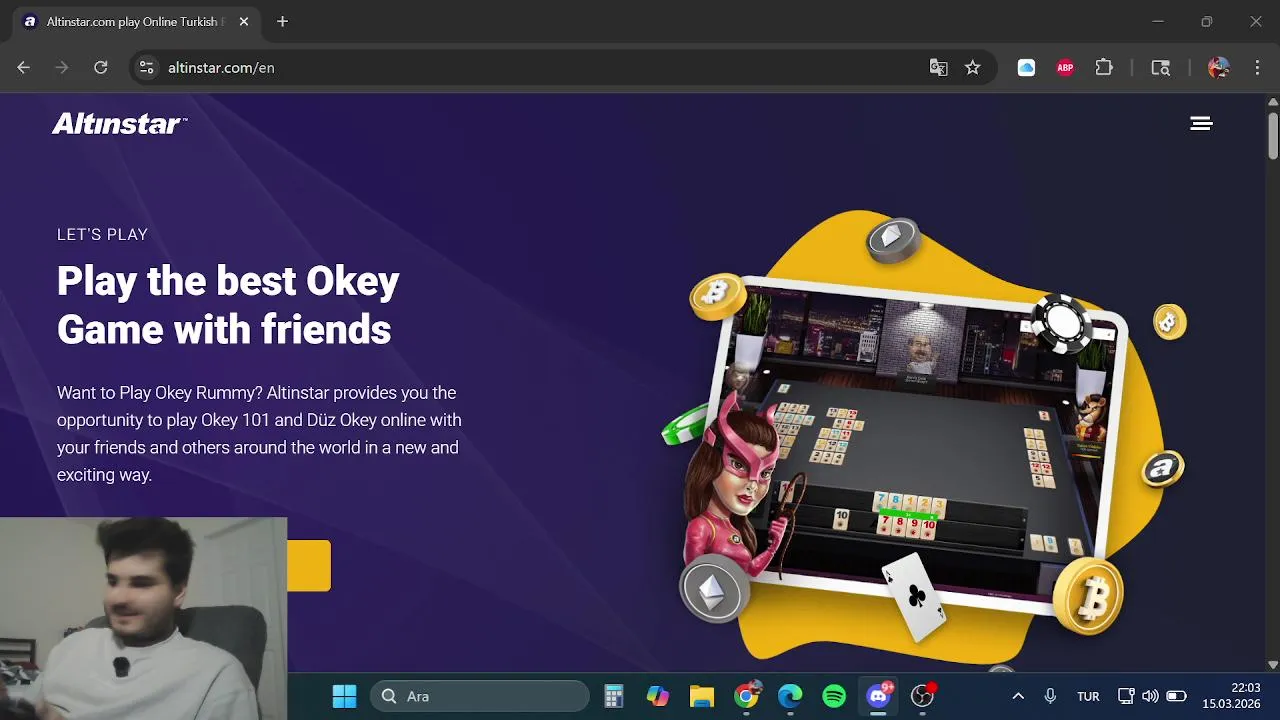
Task: Open Copilot from the taskbar
Action: click(658, 696)
